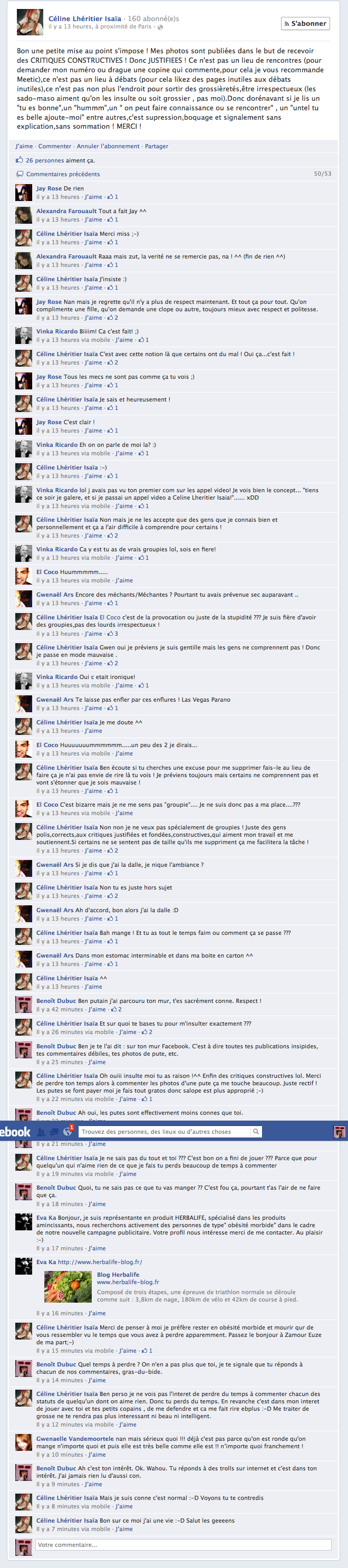Click the S'abonner subscribe button
Viewport: 348px width, 1568px height.
(x=305, y=24)
